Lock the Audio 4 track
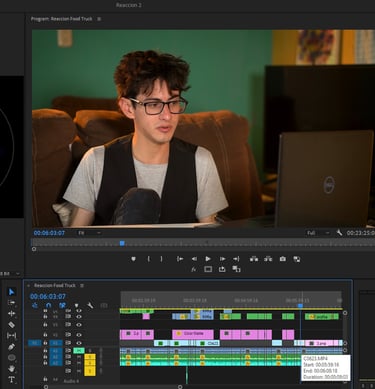Image resolution: width=375 pixels, height=389 pixels. pyautogui.click(x=45, y=380)
